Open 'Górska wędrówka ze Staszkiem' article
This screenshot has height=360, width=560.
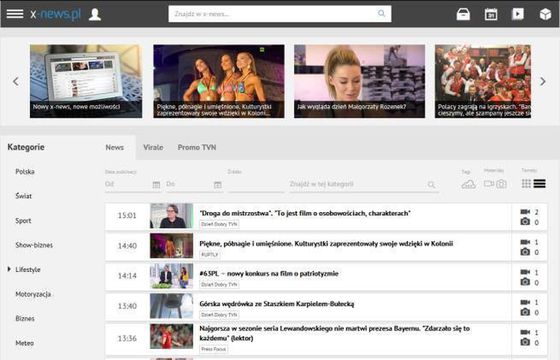(277, 304)
